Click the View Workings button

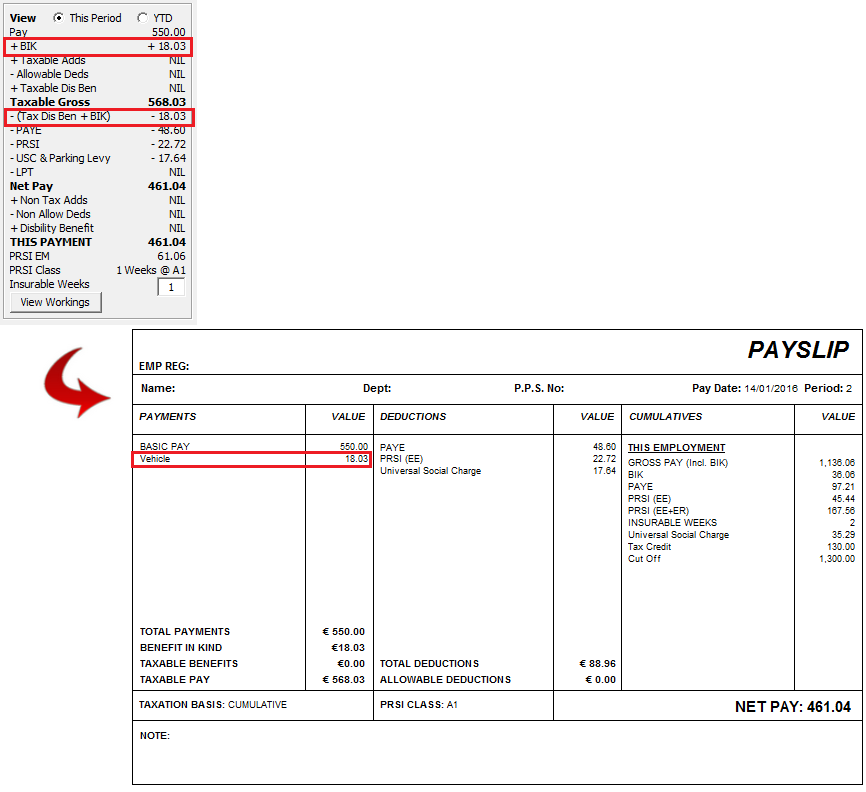(x=55, y=302)
